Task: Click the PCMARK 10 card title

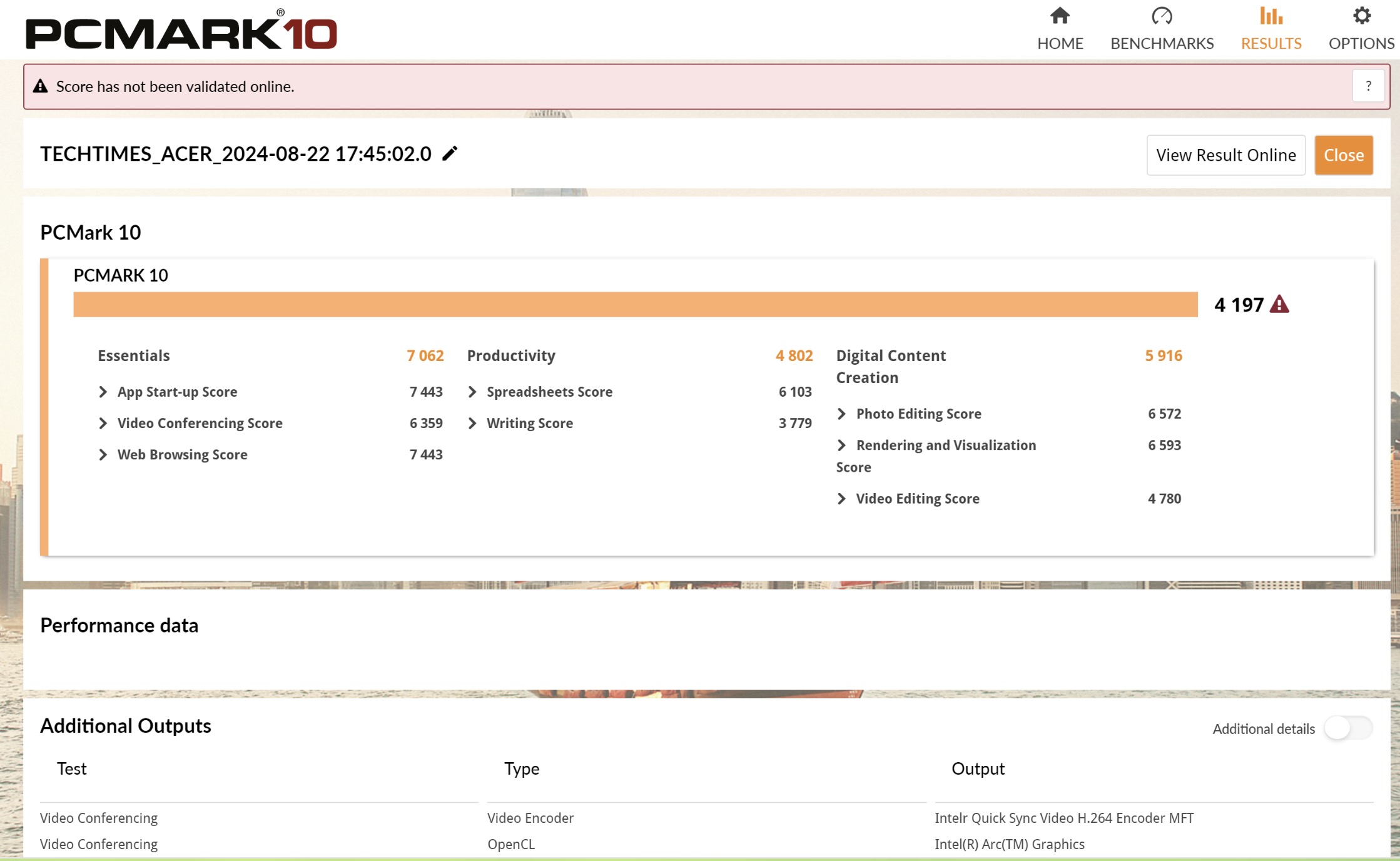Action: click(121, 275)
